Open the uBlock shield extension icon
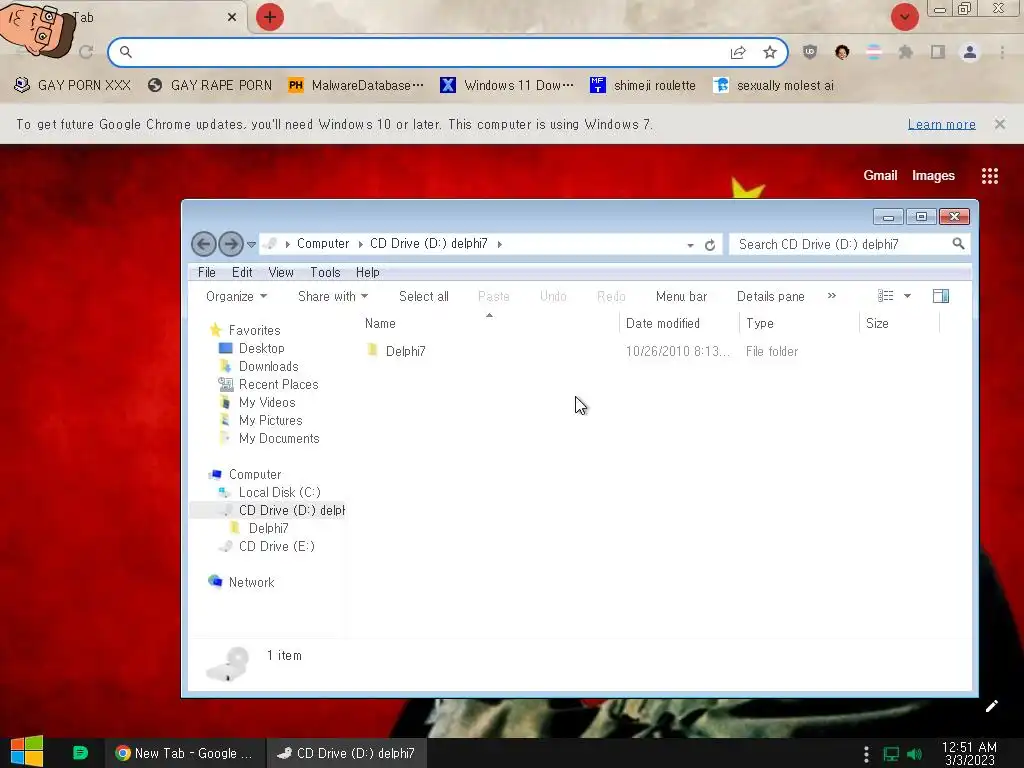The image size is (1024, 768). click(x=810, y=52)
